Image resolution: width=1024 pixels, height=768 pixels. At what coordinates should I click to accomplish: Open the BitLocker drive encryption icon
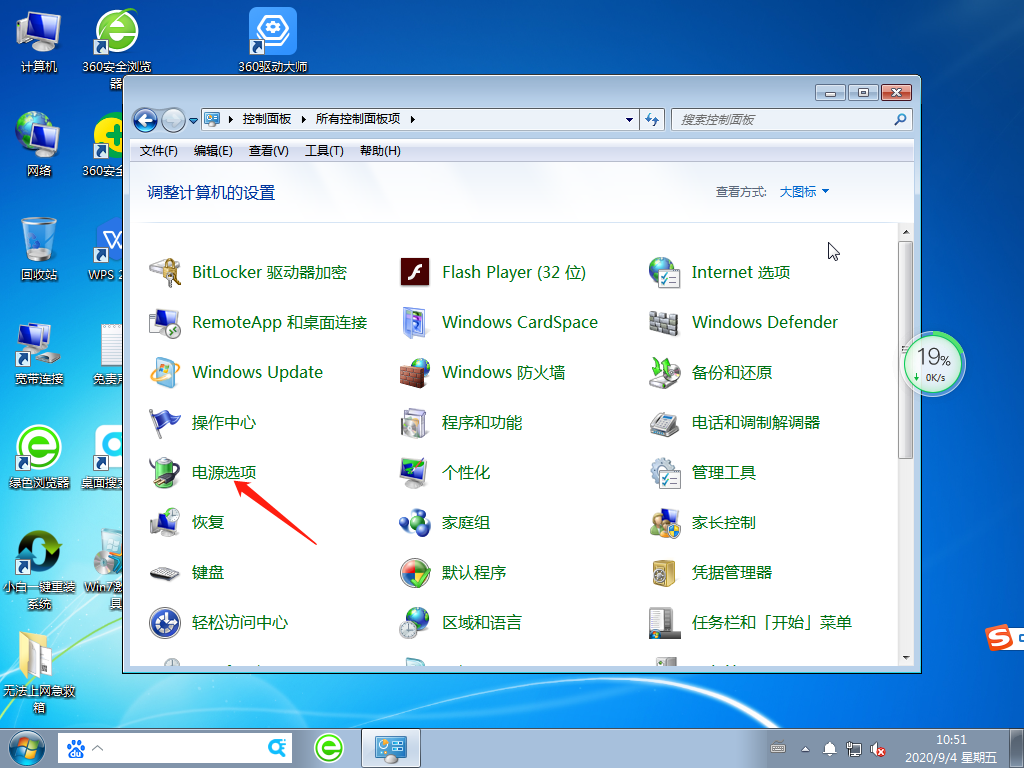pos(165,272)
